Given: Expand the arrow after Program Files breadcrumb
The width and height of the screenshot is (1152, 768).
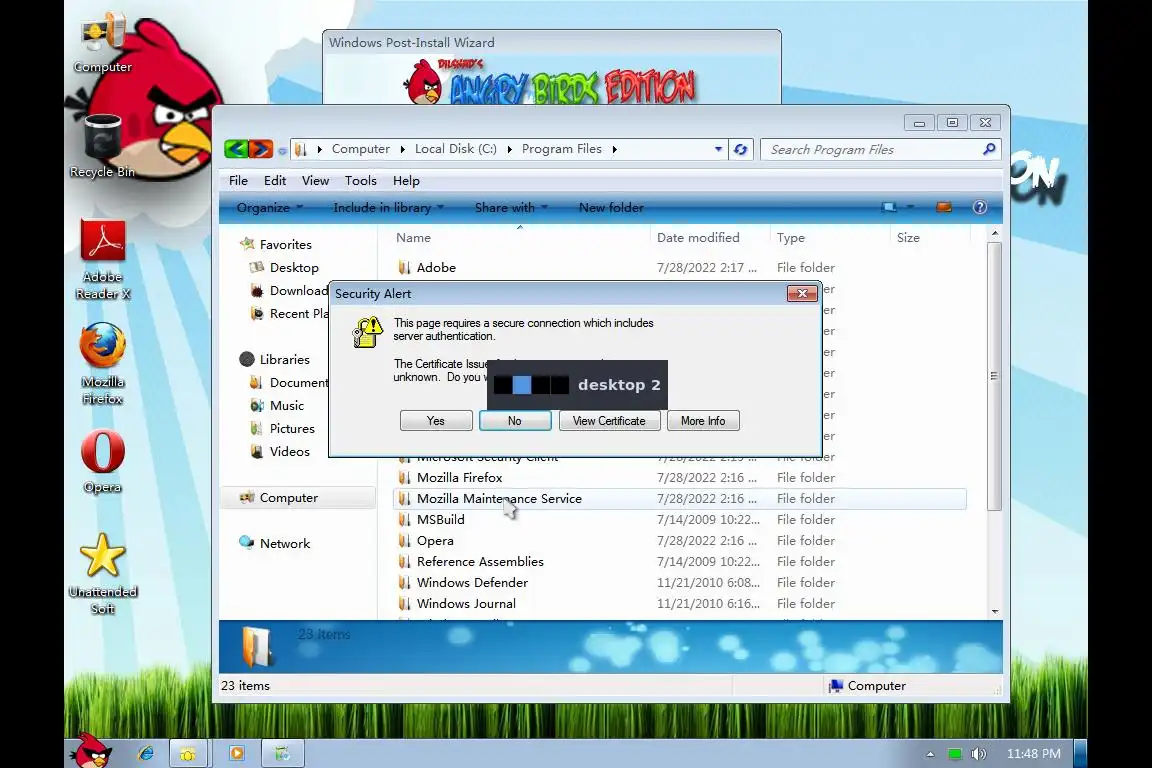Looking at the screenshot, I should tap(614, 149).
